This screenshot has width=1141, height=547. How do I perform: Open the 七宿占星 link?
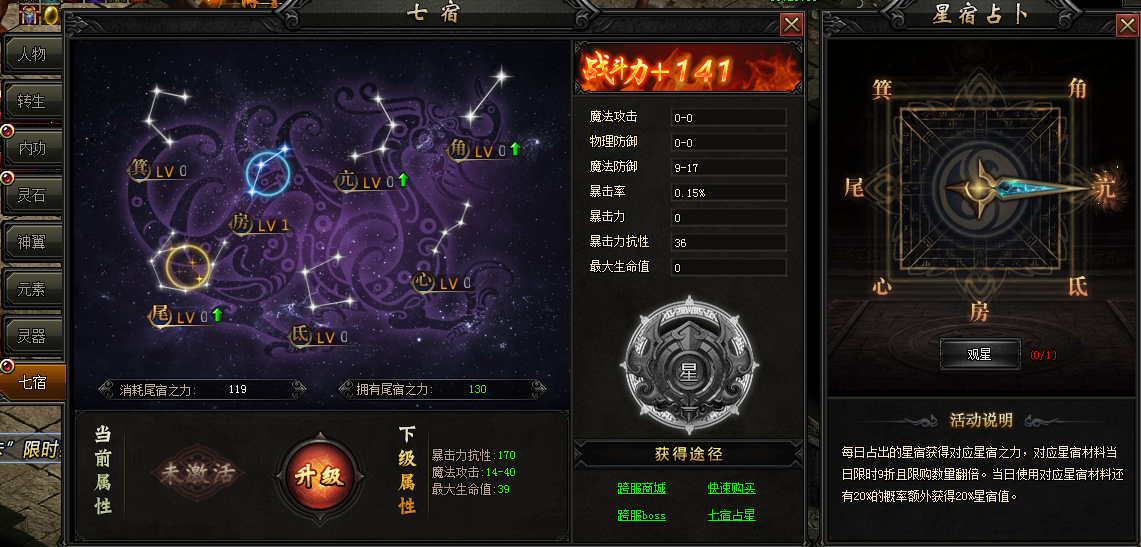point(731,515)
